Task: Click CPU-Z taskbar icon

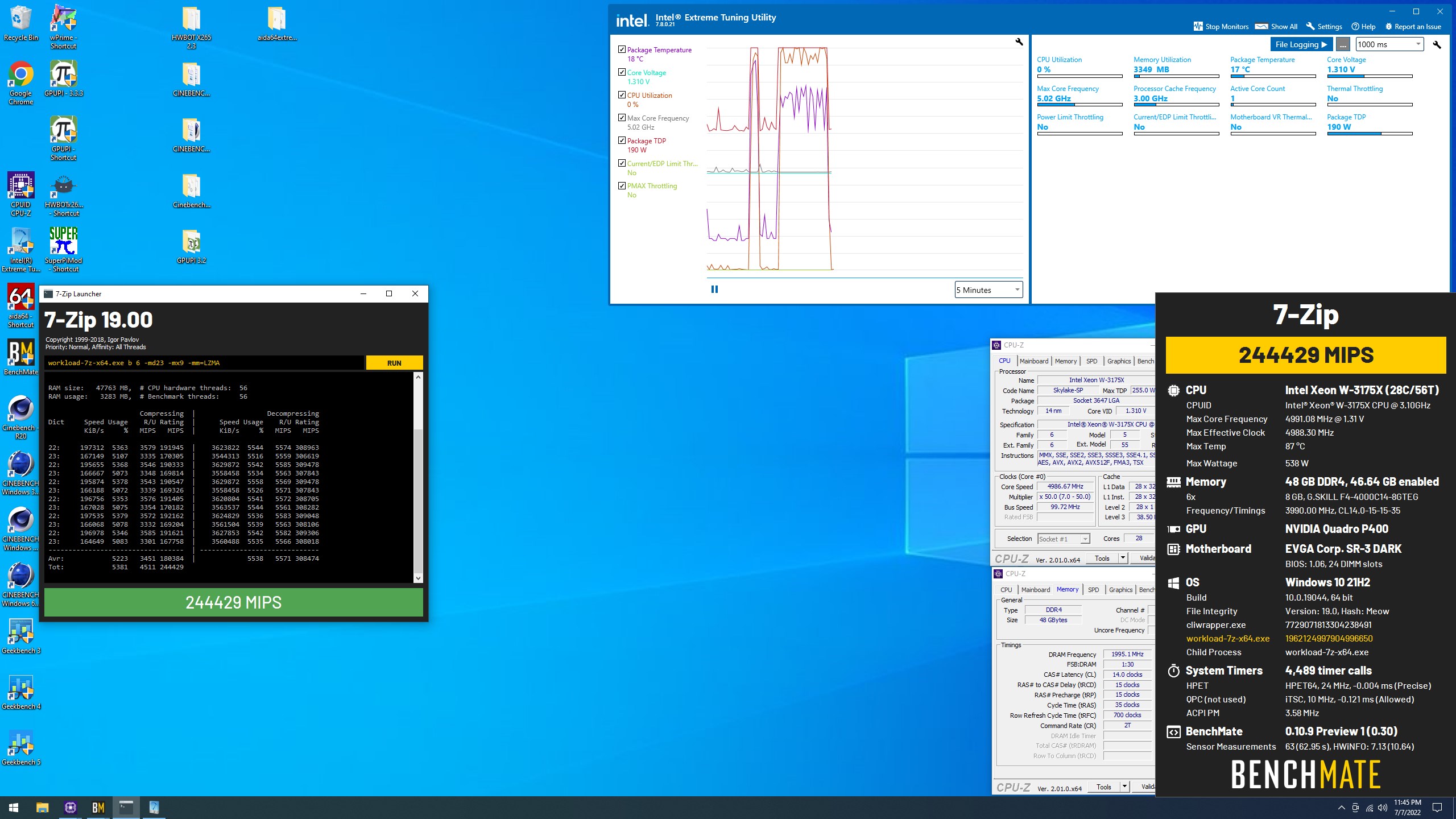Action: (x=70, y=807)
